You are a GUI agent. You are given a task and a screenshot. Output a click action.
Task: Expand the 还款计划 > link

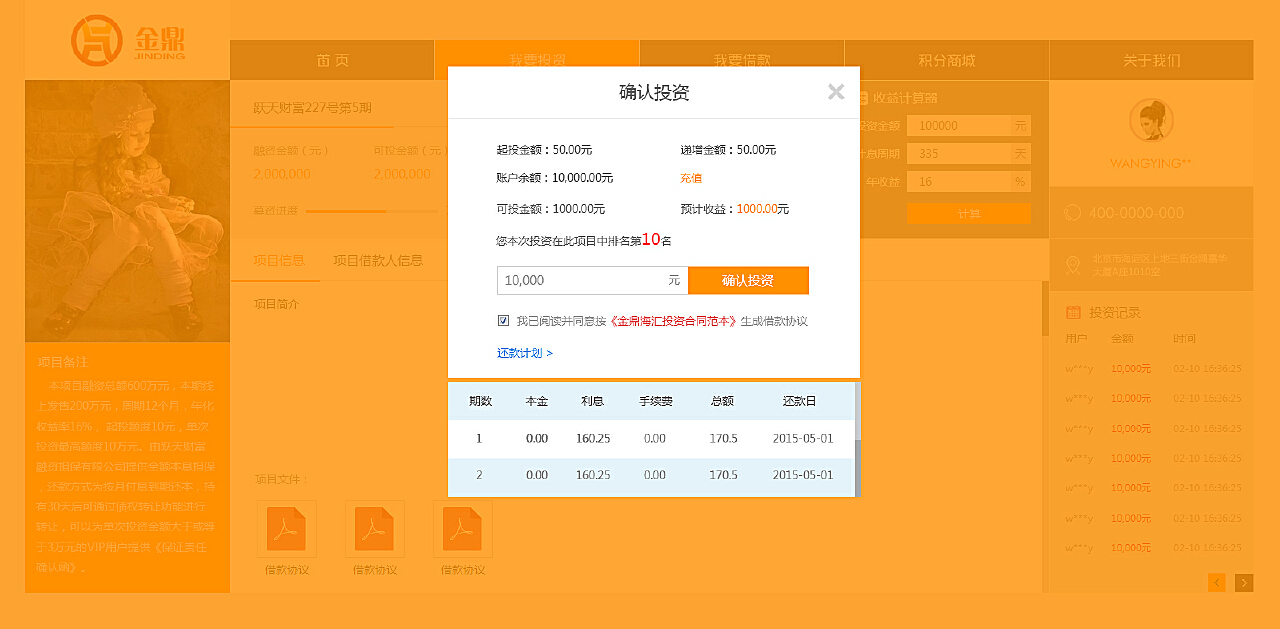pyautogui.click(x=525, y=353)
